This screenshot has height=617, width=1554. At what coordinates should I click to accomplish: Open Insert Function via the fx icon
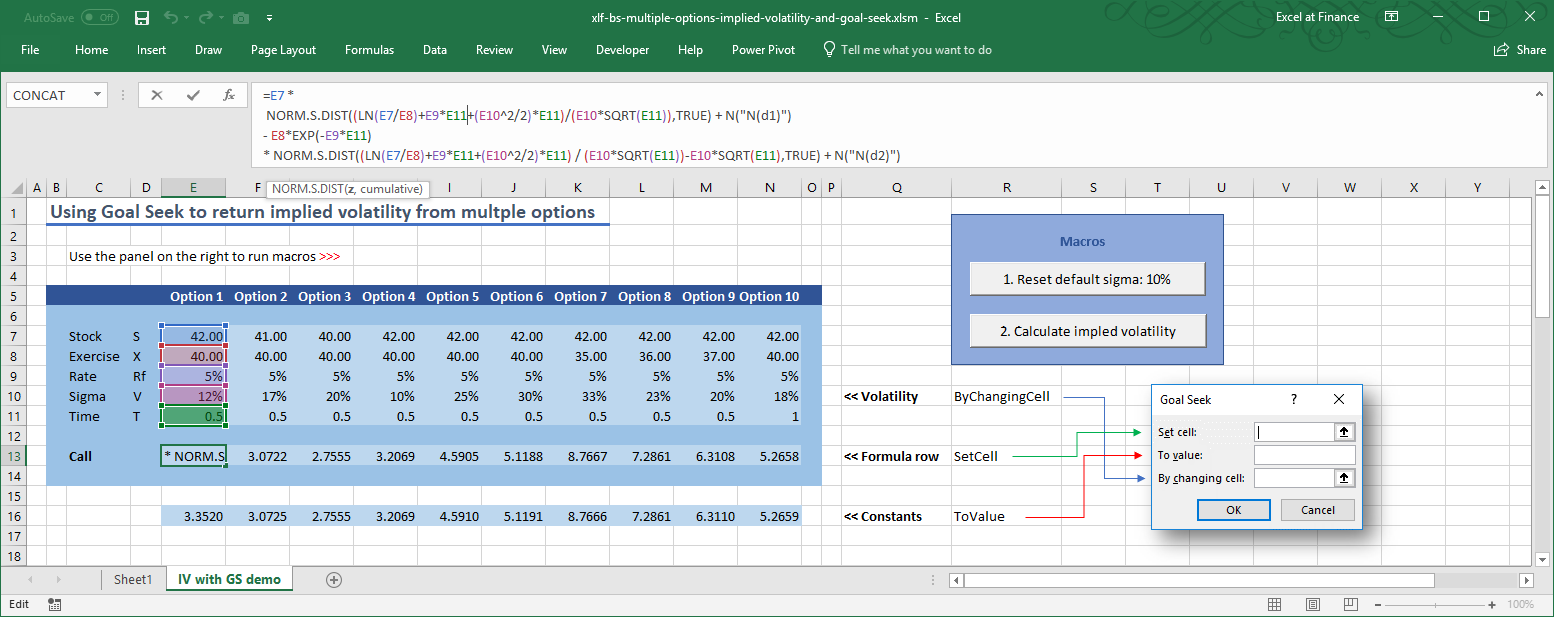pos(229,96)
